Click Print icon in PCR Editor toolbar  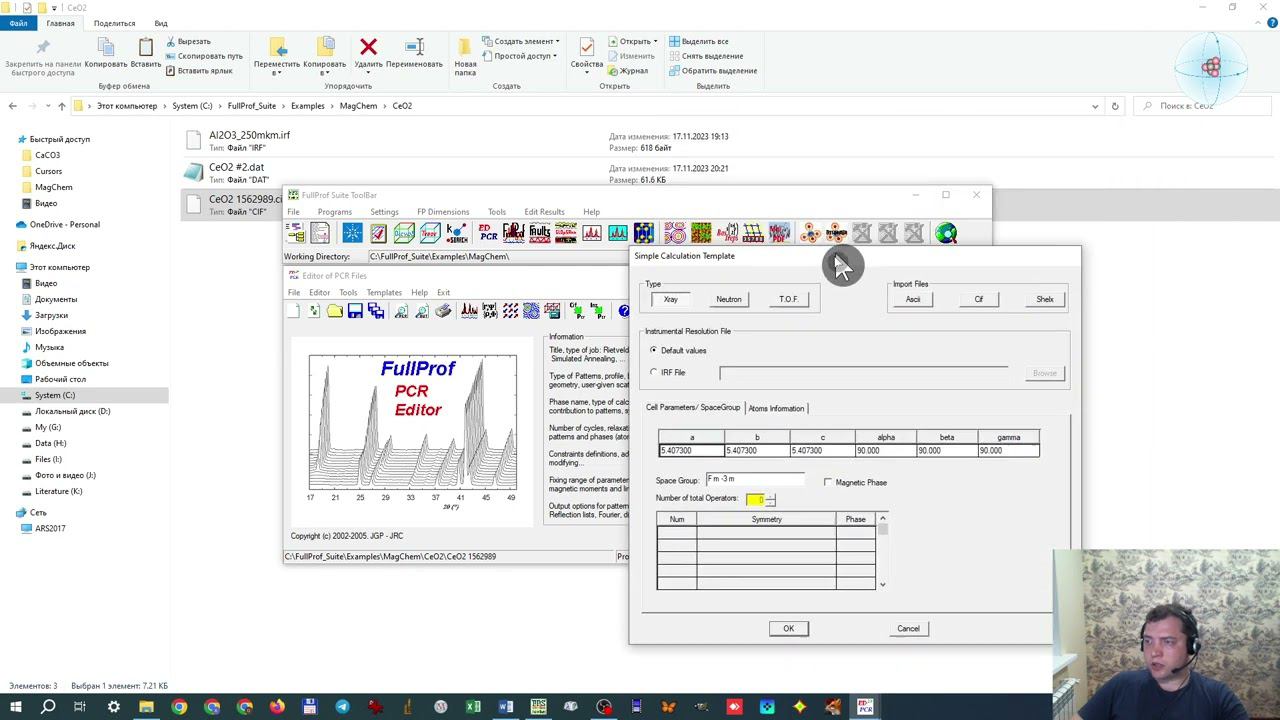444,311
